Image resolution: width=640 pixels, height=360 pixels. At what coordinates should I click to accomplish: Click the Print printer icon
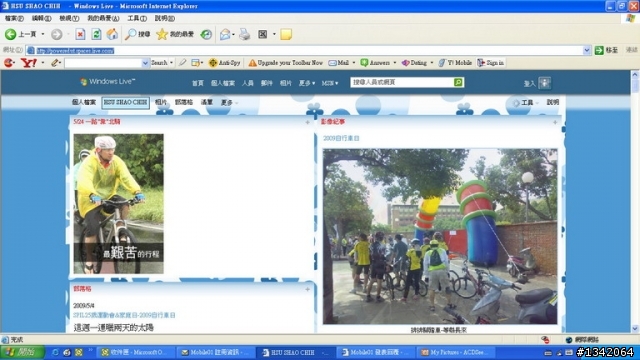tap(244, 34)
